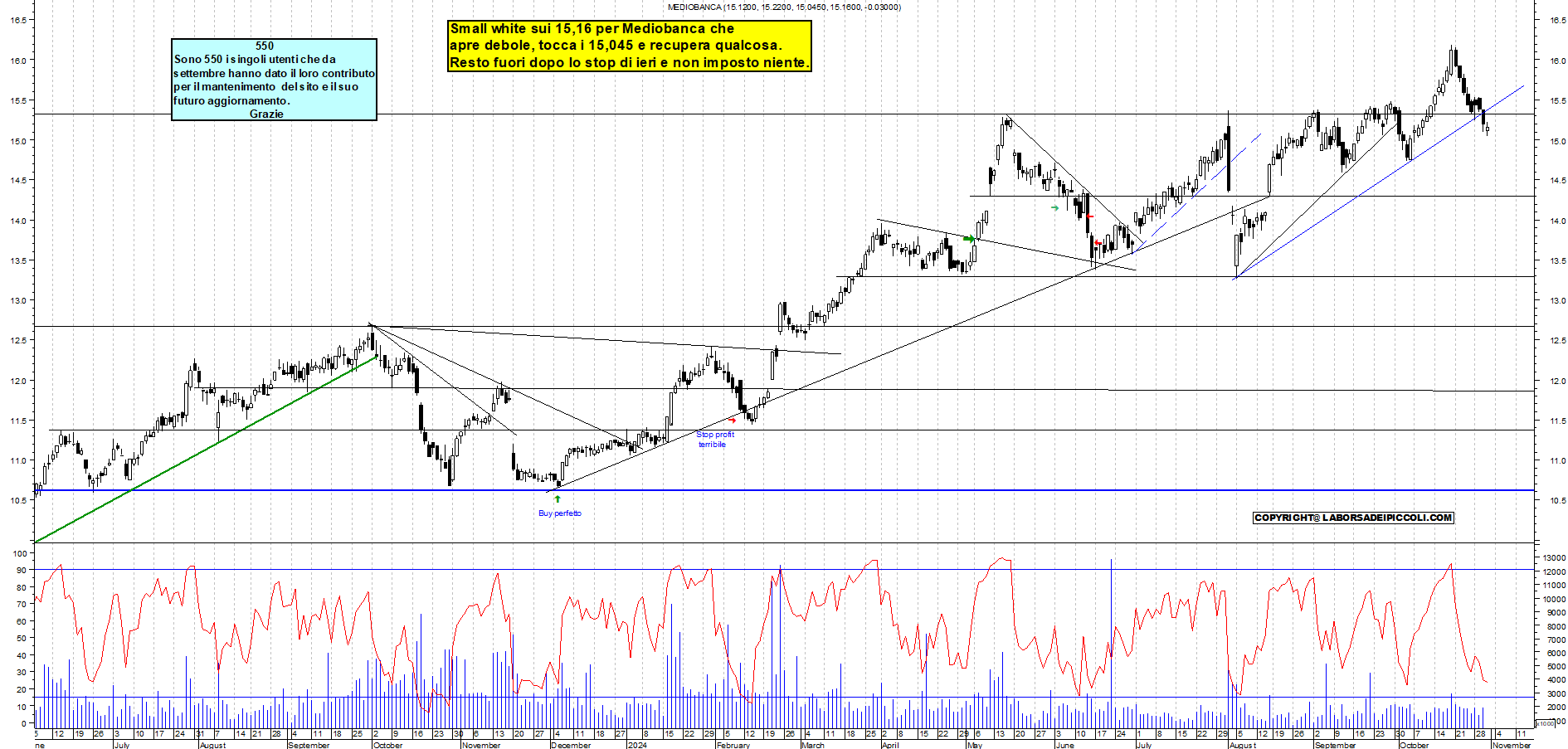Click the MEDIOBANCA chart title with quote values

click(784, 7)
